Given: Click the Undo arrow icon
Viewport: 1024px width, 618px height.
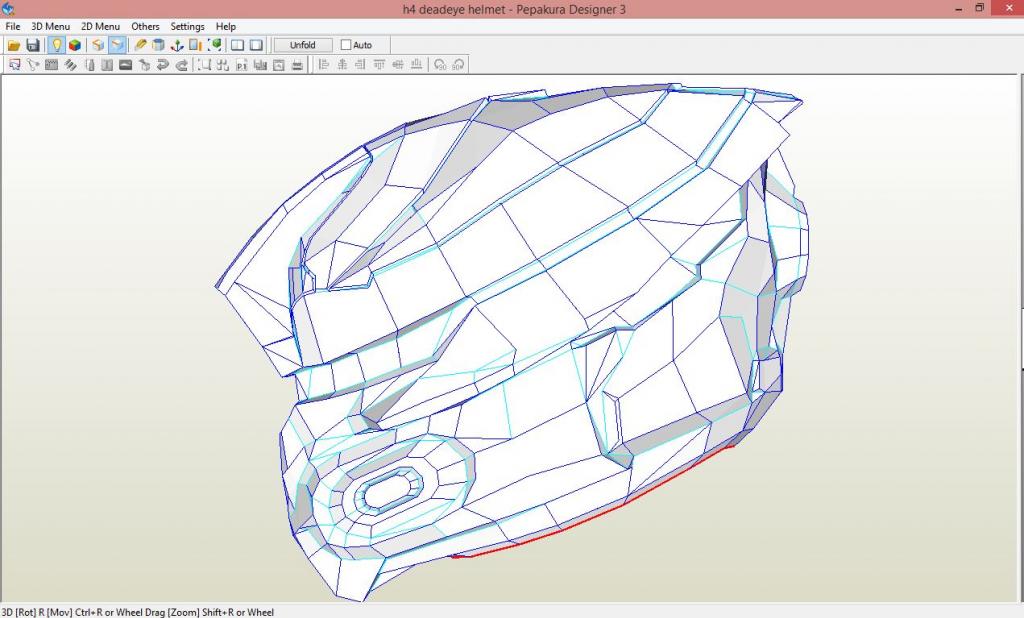Looking at the screenshot, I should coord(163,65).
